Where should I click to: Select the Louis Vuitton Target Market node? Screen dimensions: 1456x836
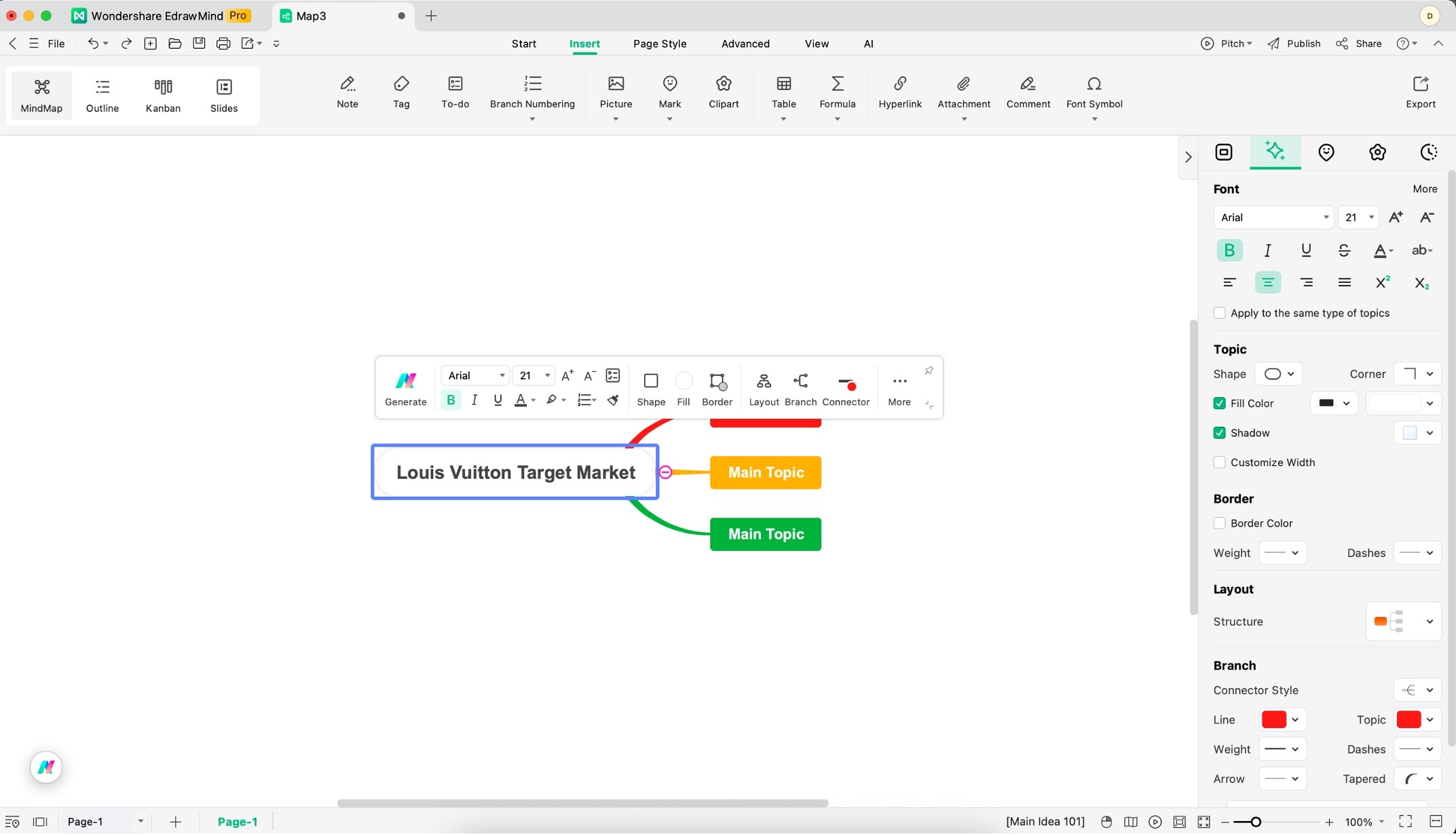[515, 472]
